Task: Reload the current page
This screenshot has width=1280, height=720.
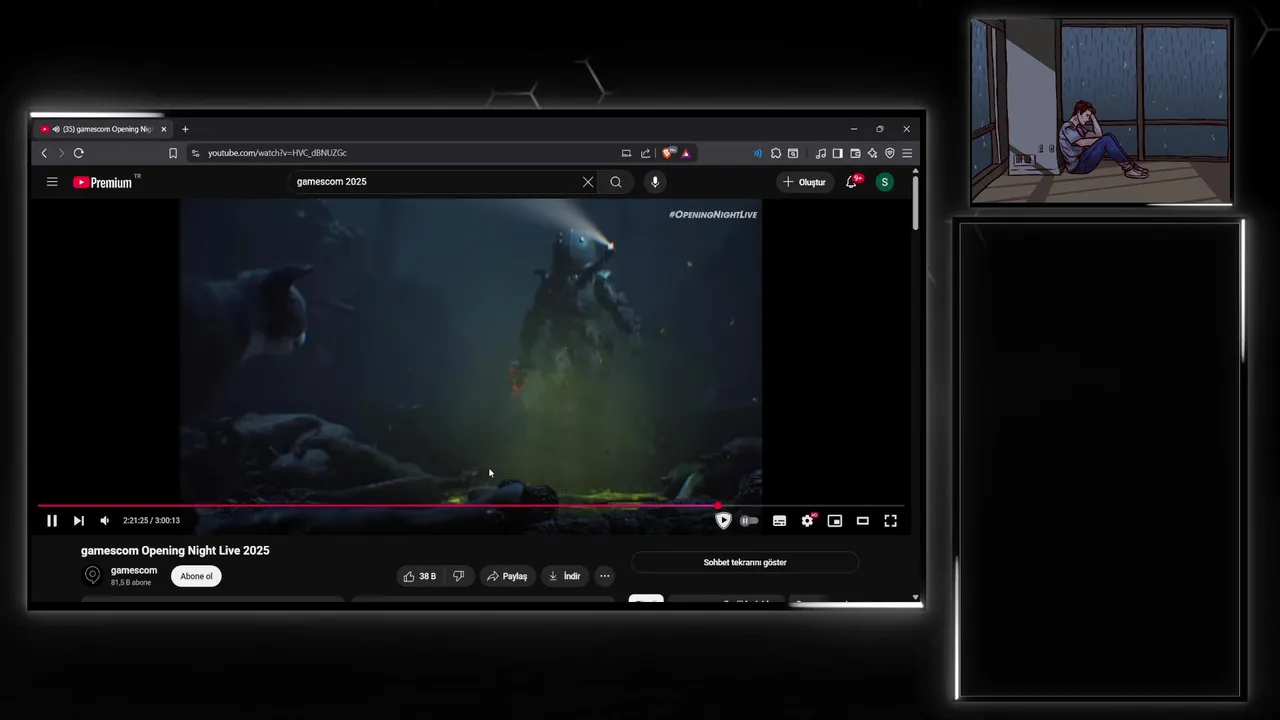Action: (x=78, y=153)
